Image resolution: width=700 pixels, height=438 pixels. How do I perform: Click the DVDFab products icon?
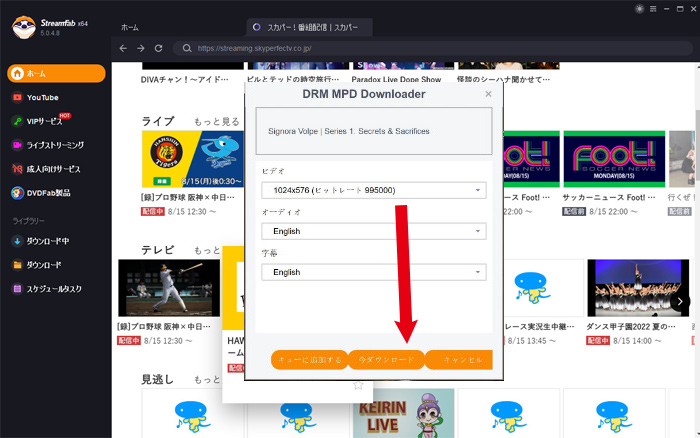[x=17, y=193]
